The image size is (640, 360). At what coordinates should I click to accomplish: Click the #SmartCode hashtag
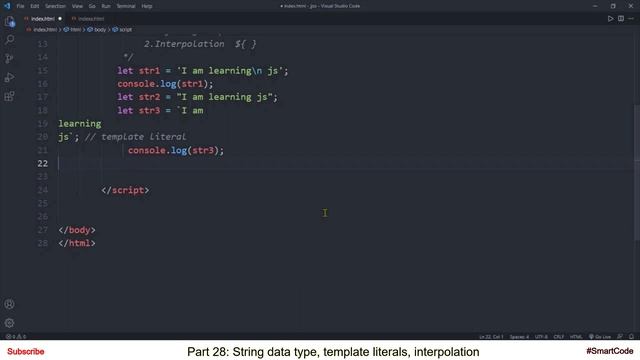[610, 351]
